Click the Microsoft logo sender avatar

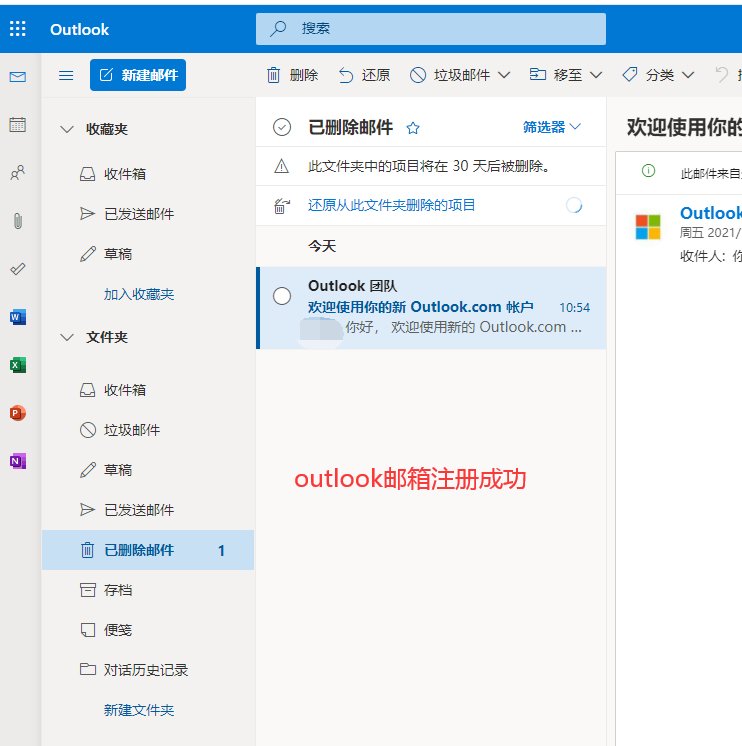click(648, 226)
